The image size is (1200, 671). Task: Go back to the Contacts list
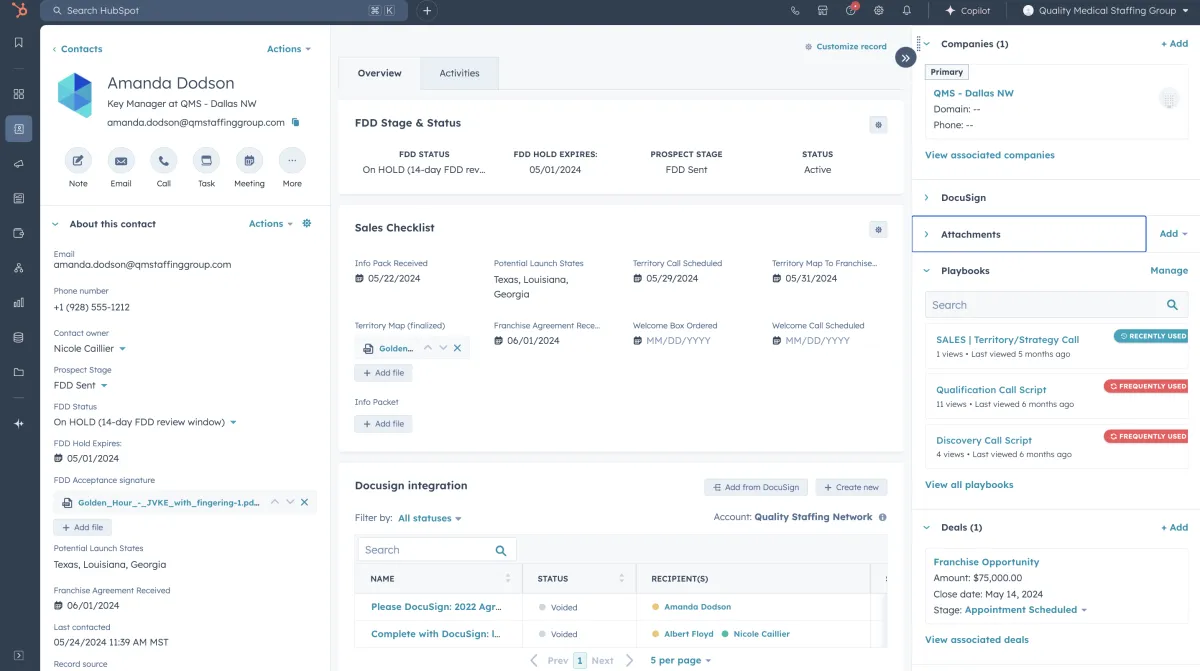(78, 49)
